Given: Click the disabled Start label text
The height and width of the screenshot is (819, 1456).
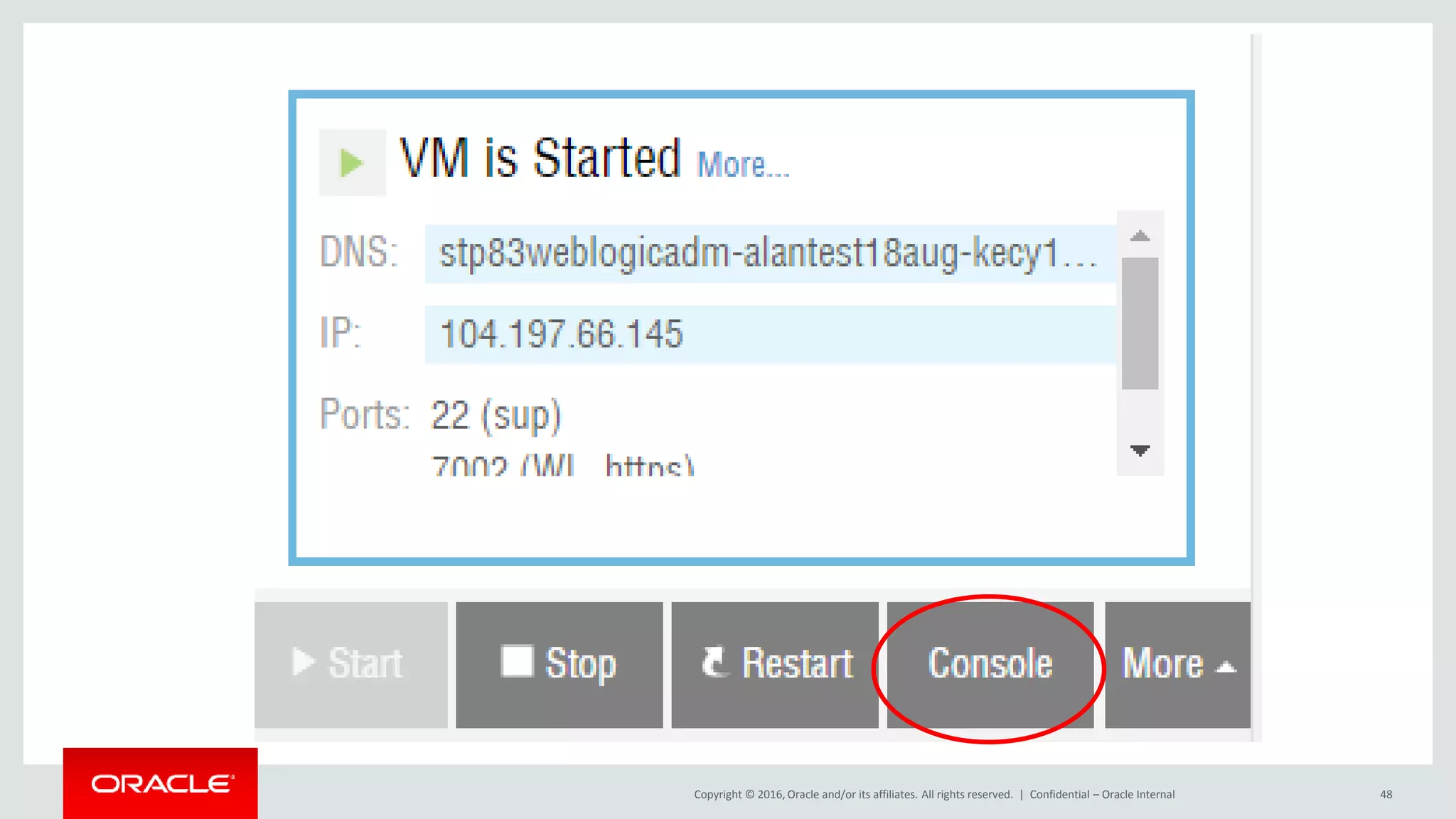Looking at the screenshot, I should 365,663.
